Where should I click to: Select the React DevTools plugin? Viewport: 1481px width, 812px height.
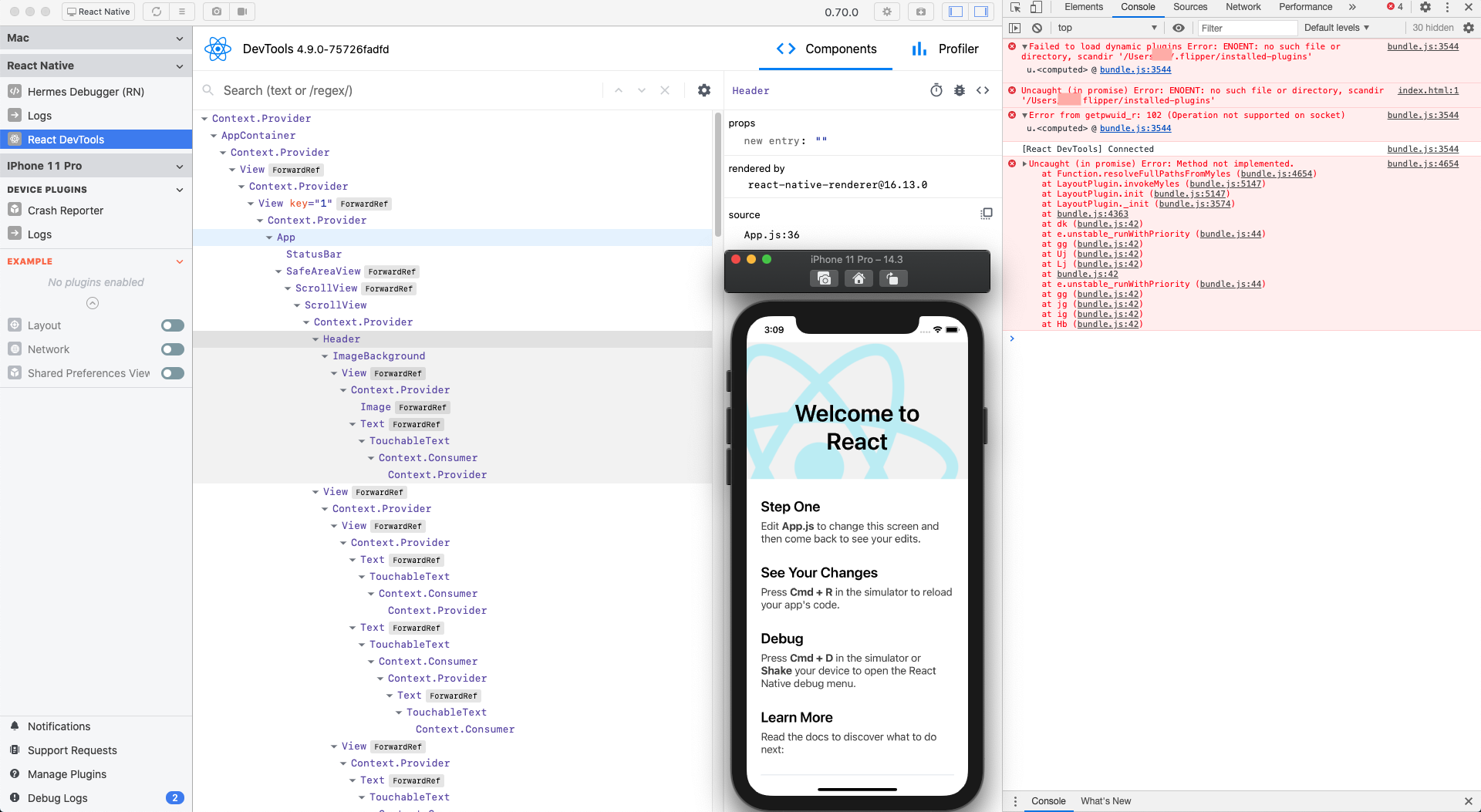click(96, 140)
